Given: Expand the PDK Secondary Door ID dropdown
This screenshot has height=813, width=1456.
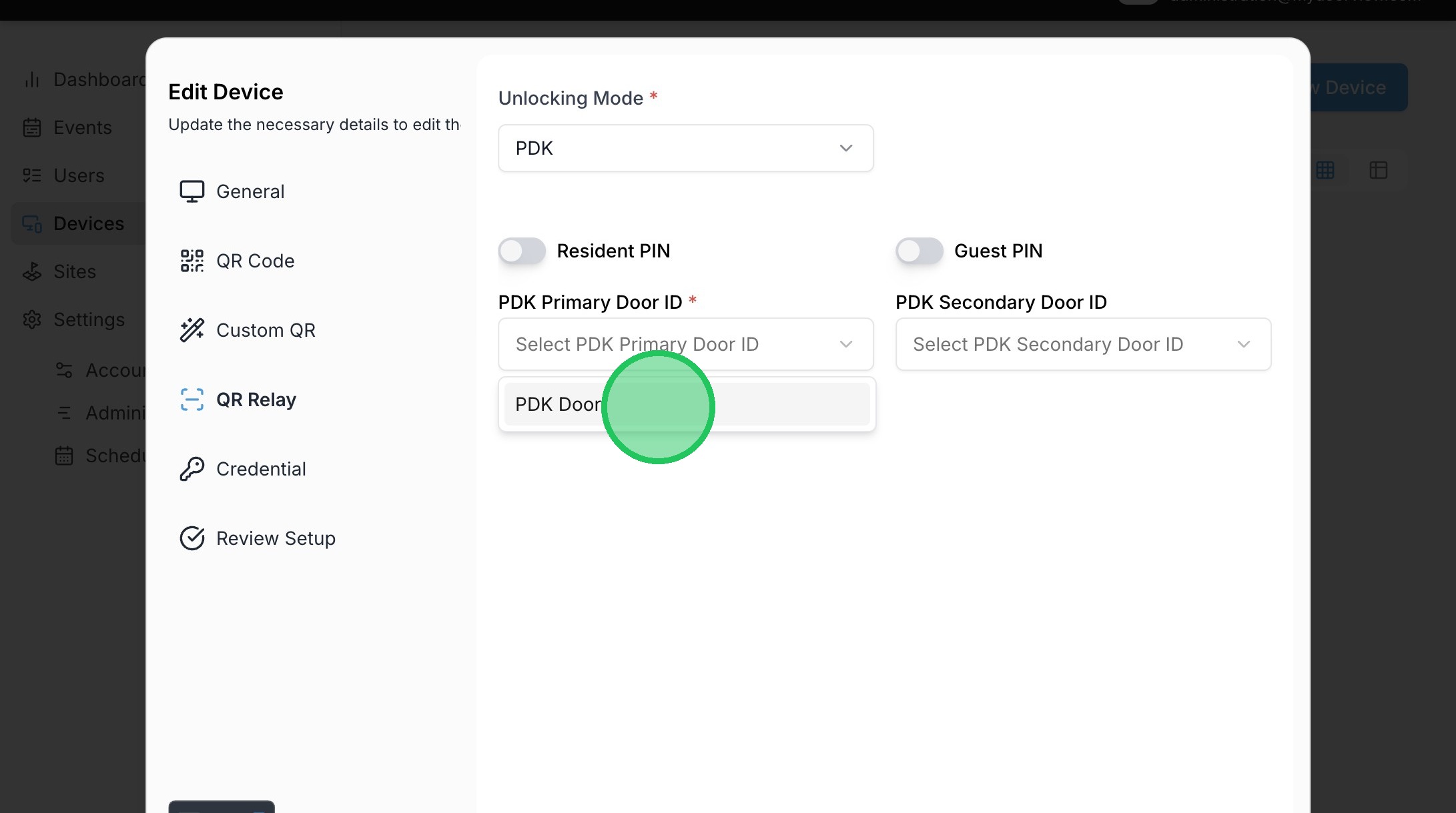Looking at the screenshot, I should (x=1082, y=344).
